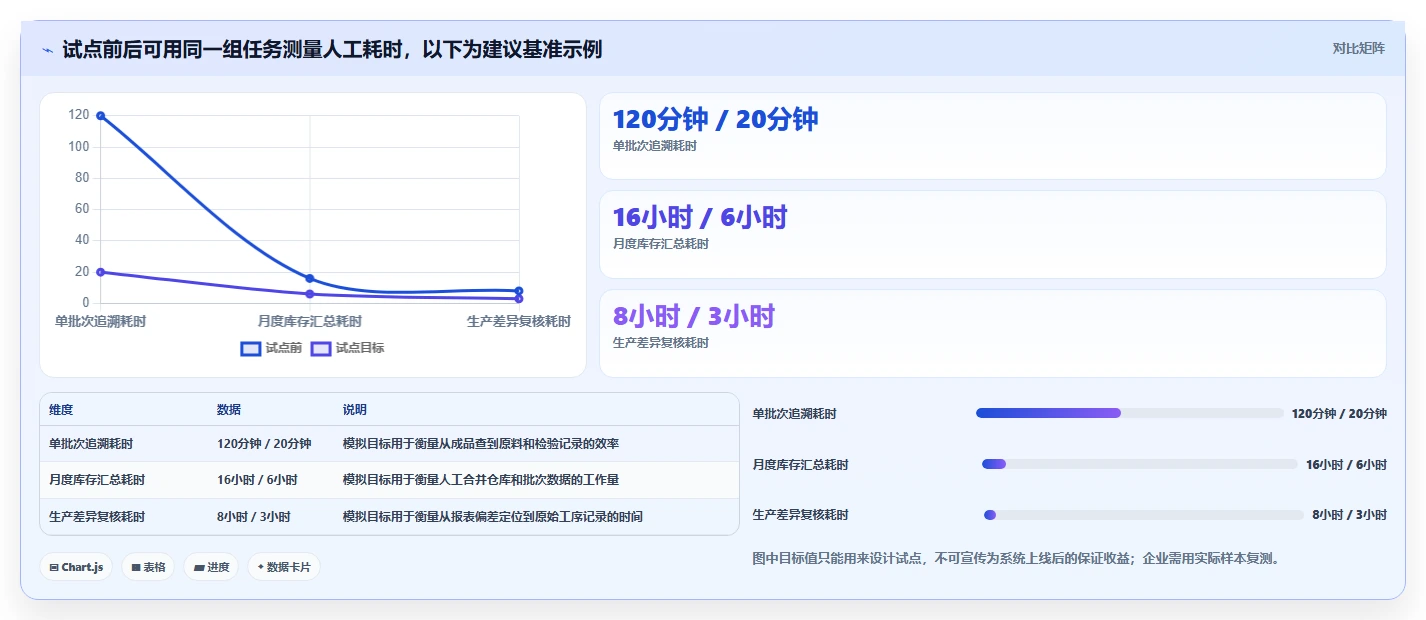The image size is (1426, 620).
Task: Click x-axis label 单批次追溯耗时 in chart
Action: pos(100,321)
